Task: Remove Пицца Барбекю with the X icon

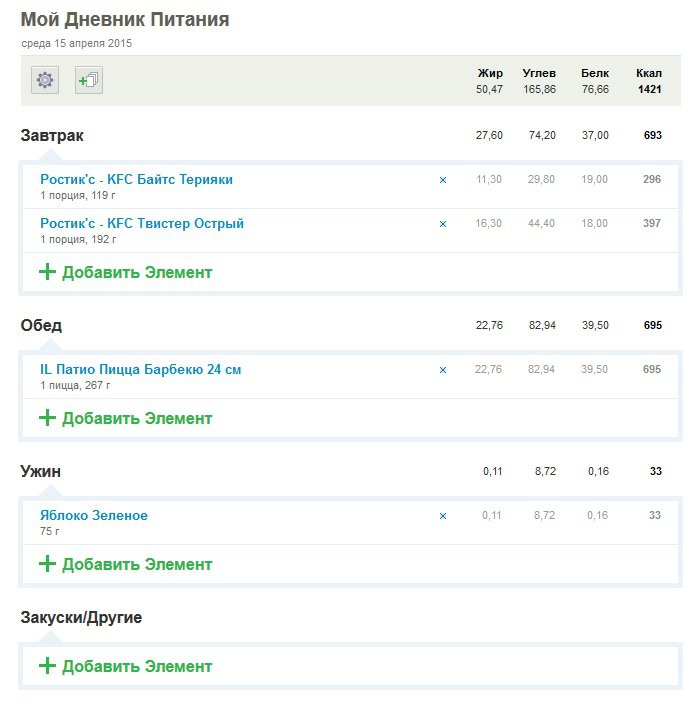Action: point(443,370)
